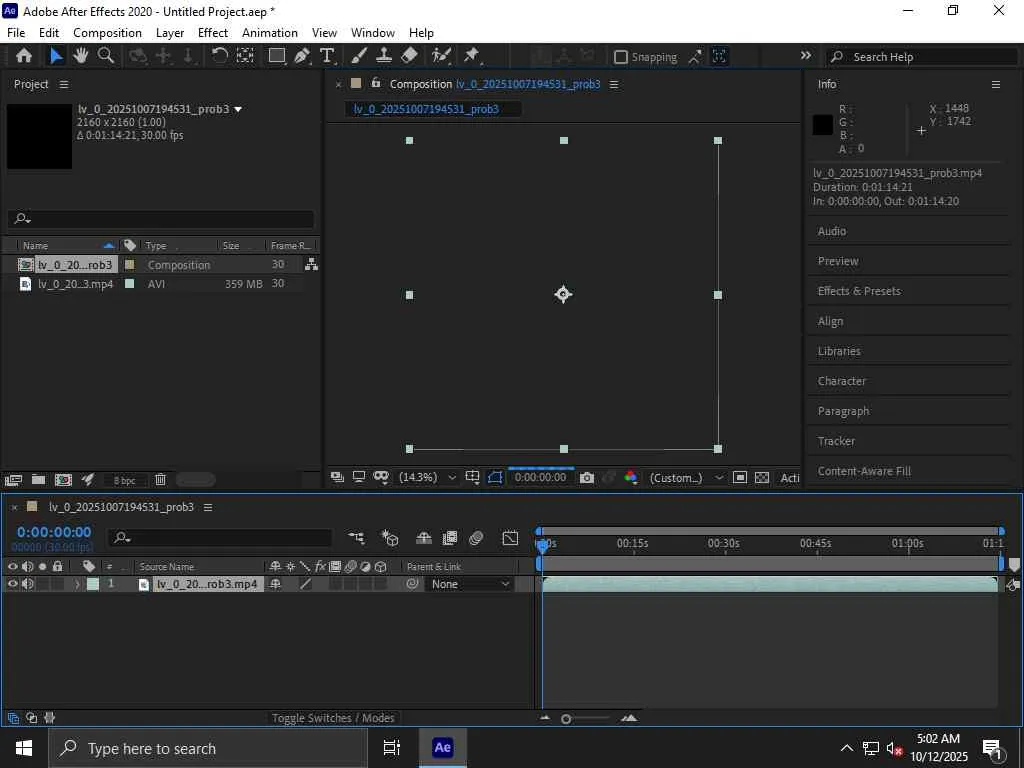This screenshot has height=768, width=1024.
Task: Open the Character panel
Action: pyautogui.click(x=841, y=381)
